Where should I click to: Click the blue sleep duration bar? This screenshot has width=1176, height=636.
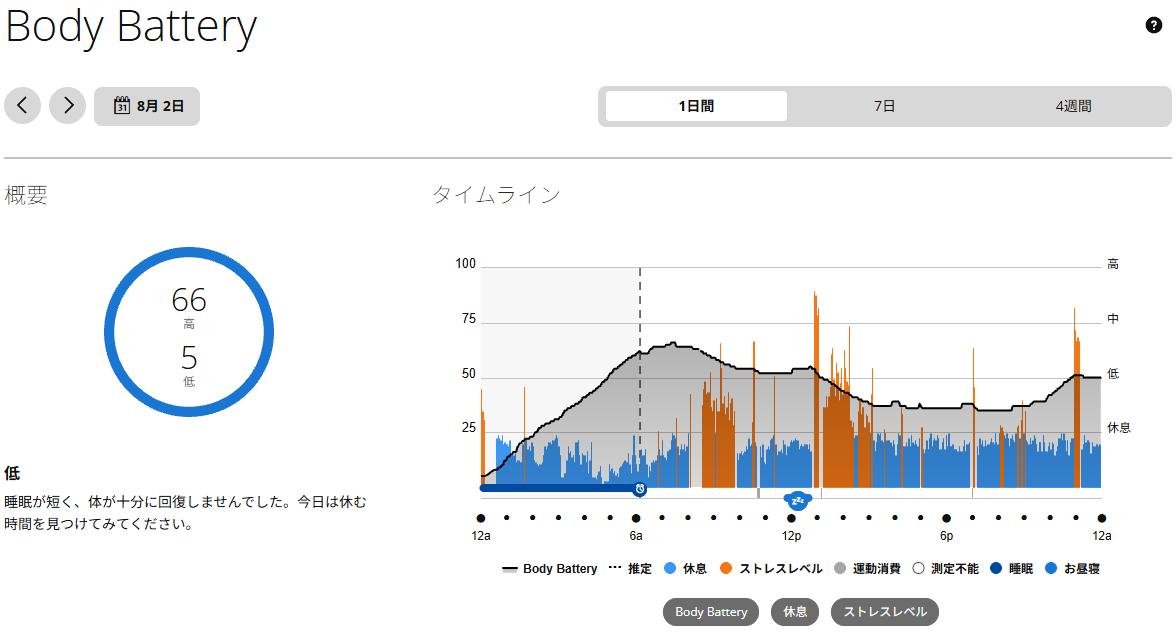(559, 488)
